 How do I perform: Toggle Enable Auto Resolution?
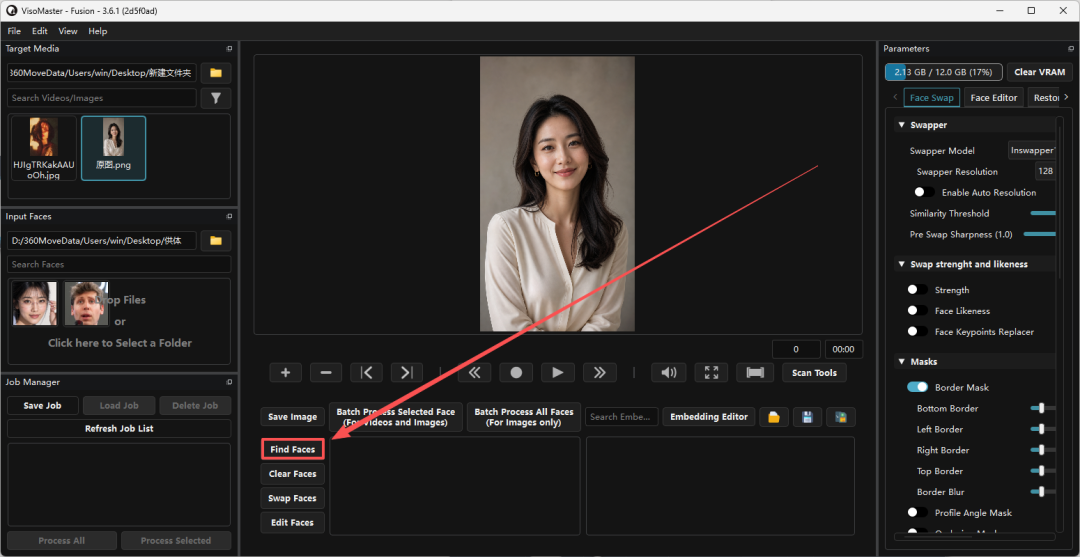coord(924,192)
